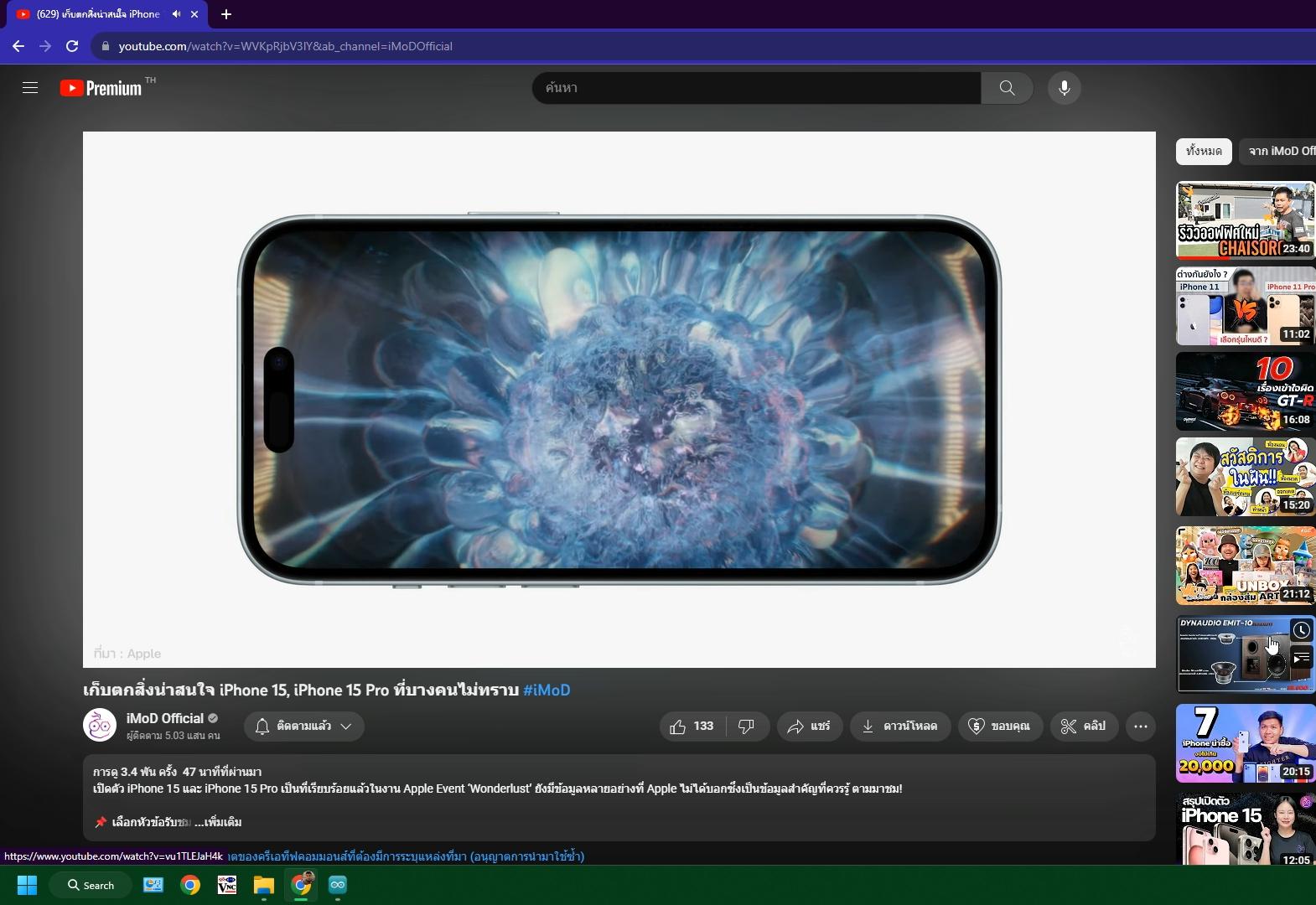Open CHAISORI office review video thumbnail
This screenshot has width=1316, height=905.
[x=1246, y=220]
